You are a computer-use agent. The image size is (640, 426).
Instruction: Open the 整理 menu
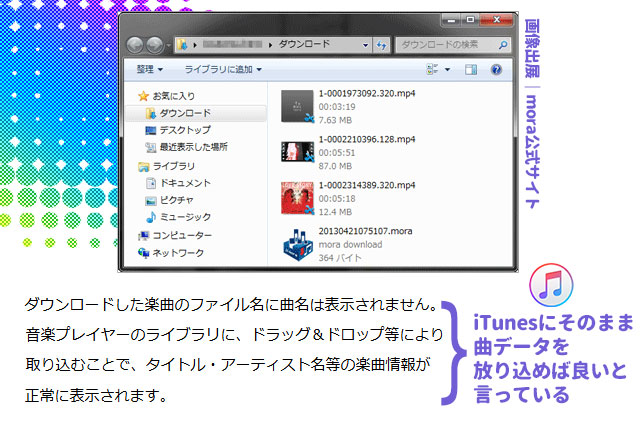150,70
